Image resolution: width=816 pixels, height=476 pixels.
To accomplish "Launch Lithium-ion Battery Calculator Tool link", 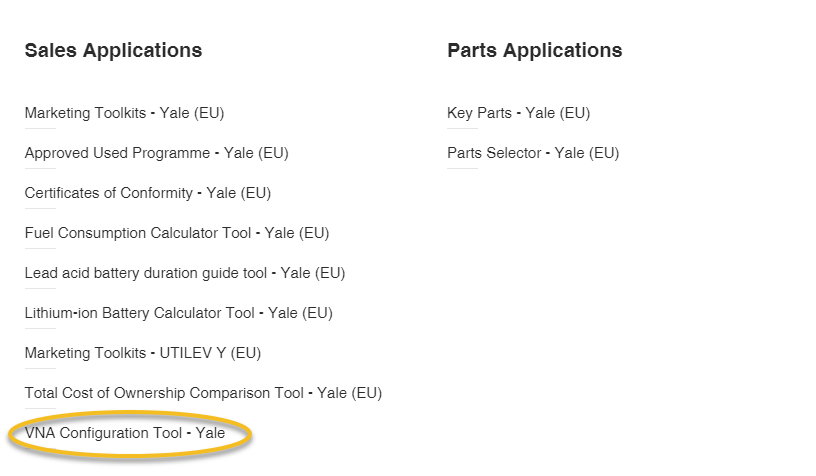I will click(x=178, y=313).
